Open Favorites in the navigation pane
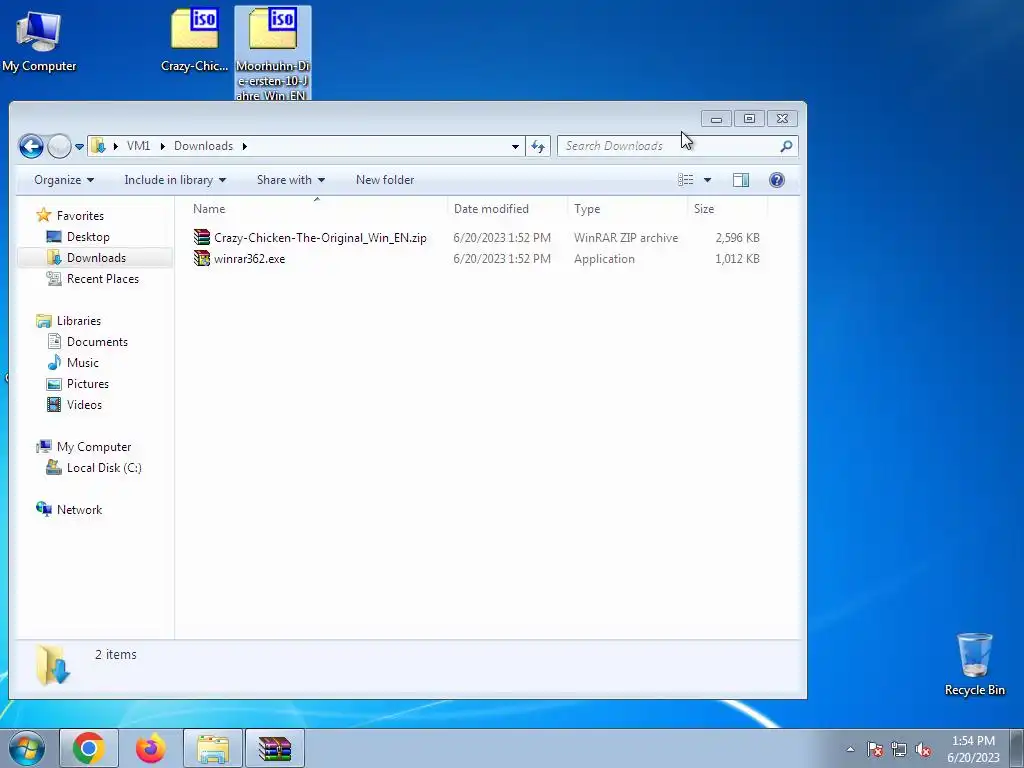Screen dimensions: 1024x768 (x=80, y=216)
